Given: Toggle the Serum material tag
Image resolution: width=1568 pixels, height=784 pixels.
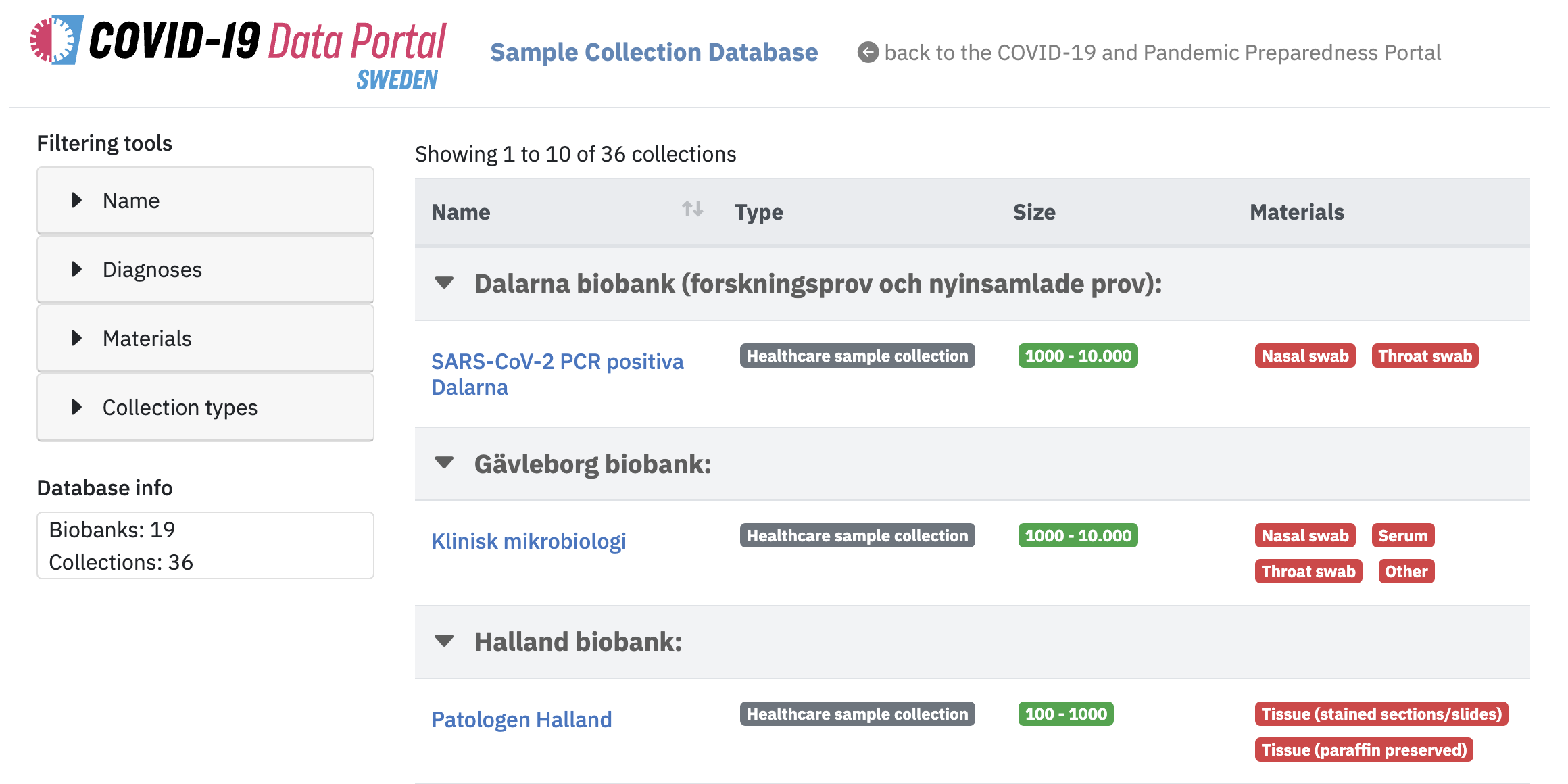Looking at the screenshot, I should [1404, 535].
